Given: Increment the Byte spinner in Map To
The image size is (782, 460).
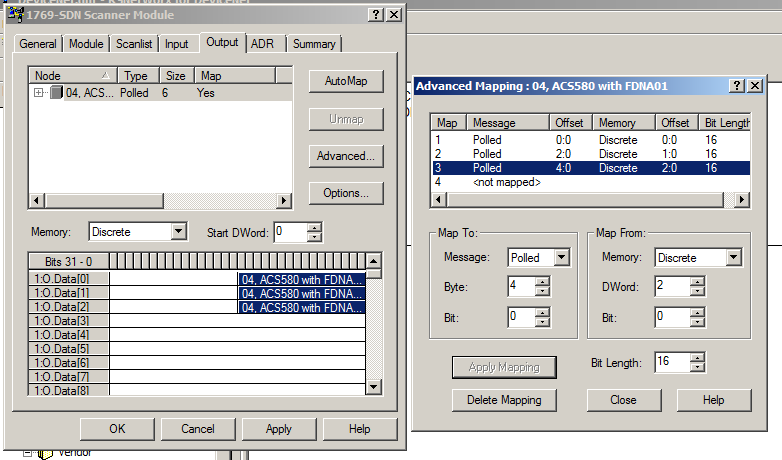Looking at the screenshot, I should point(542,282).
